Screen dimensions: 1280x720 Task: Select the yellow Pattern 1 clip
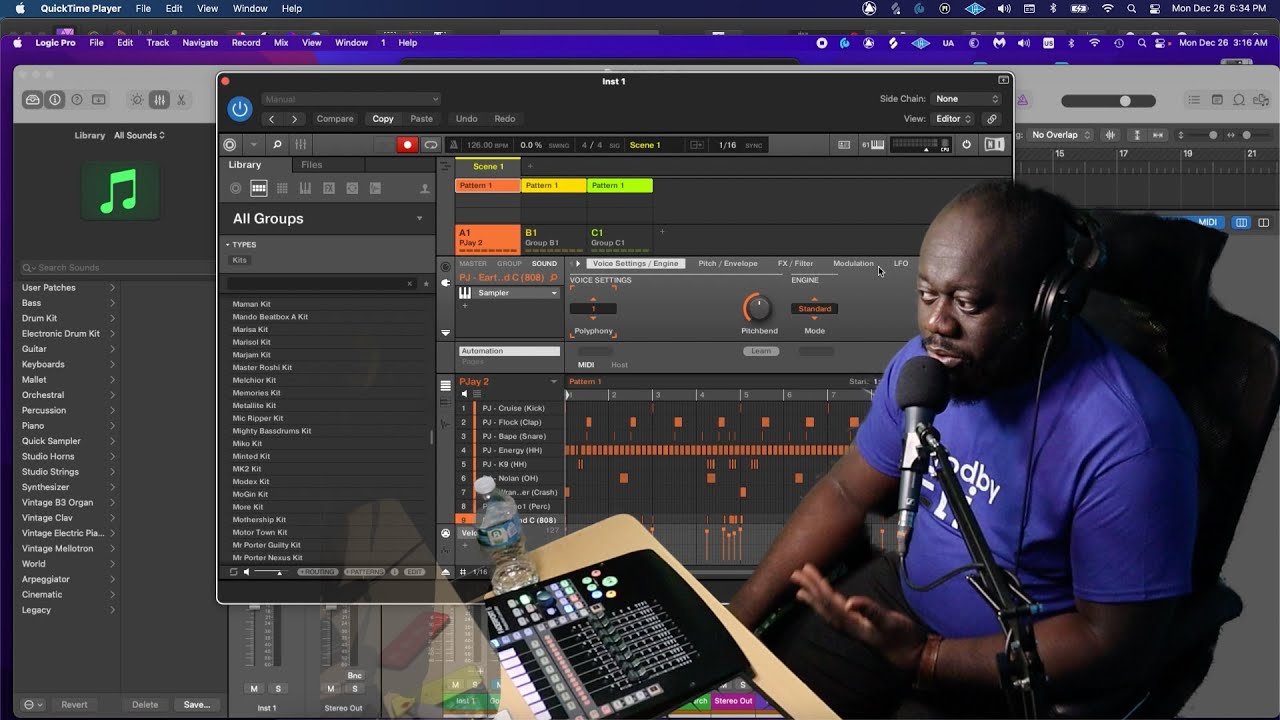click(x=554, y=186)
